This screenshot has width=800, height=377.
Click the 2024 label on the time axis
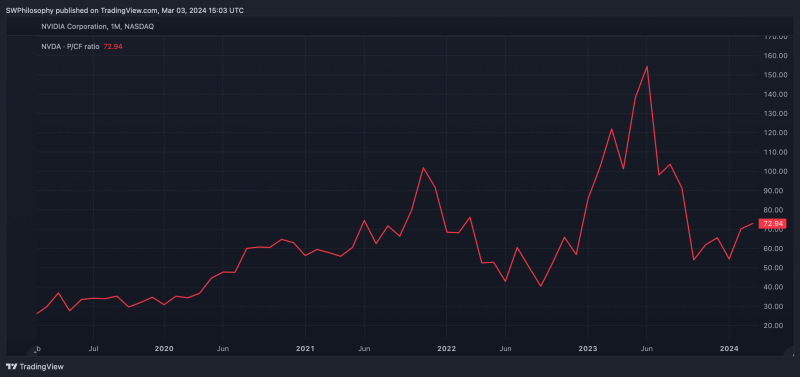[x=729, y=349]
